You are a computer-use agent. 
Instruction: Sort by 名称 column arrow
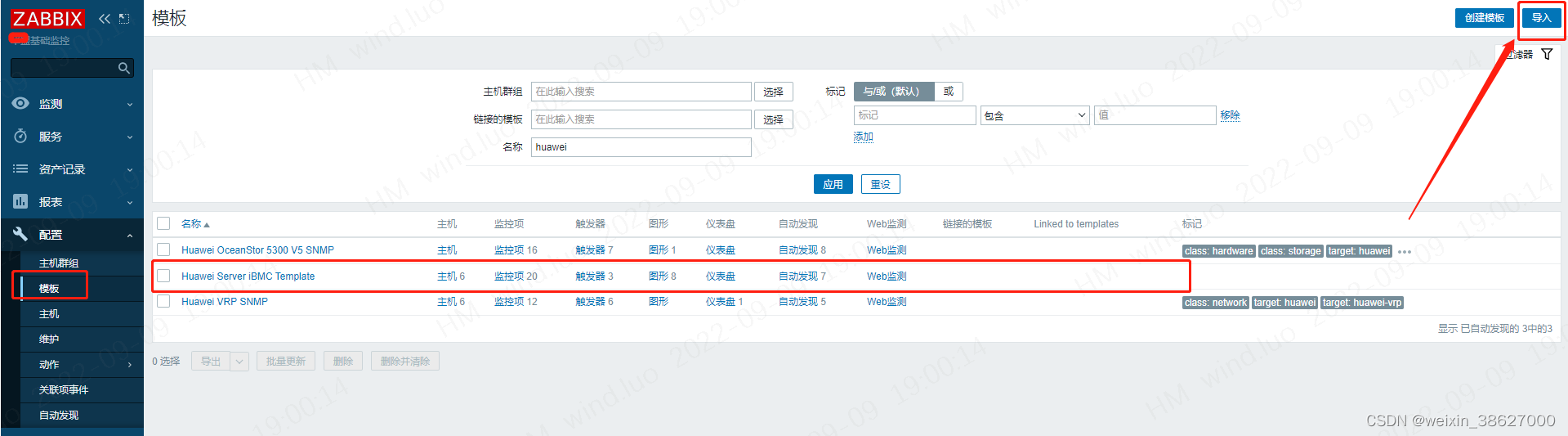tap(207, 225)
